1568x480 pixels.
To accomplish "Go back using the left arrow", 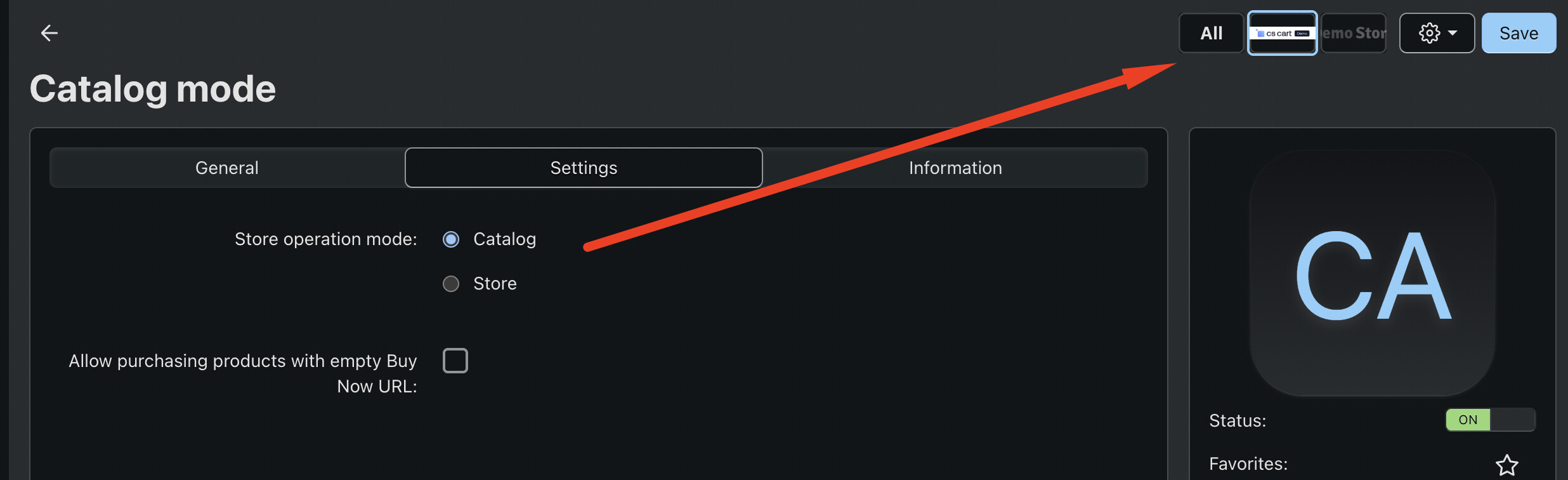I will click(49, 33).
